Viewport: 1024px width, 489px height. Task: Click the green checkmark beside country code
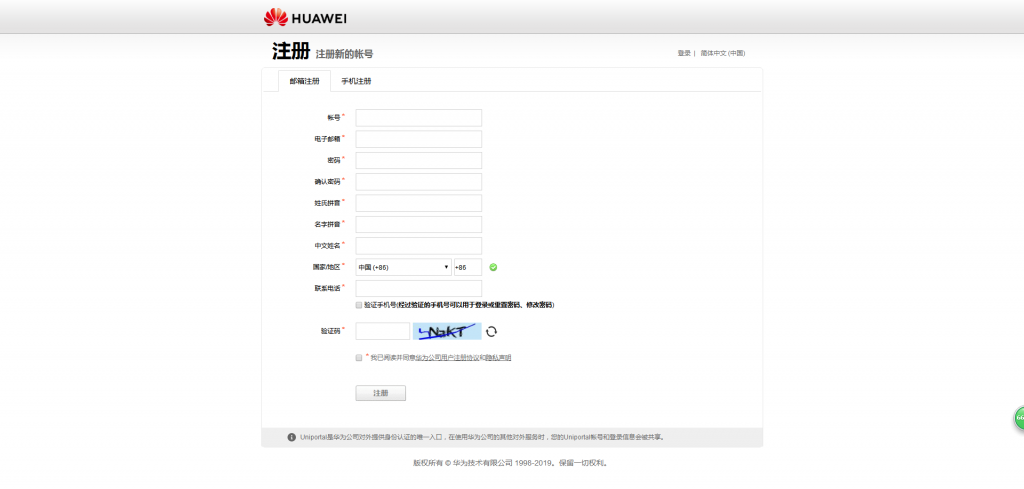pos(493,267)
